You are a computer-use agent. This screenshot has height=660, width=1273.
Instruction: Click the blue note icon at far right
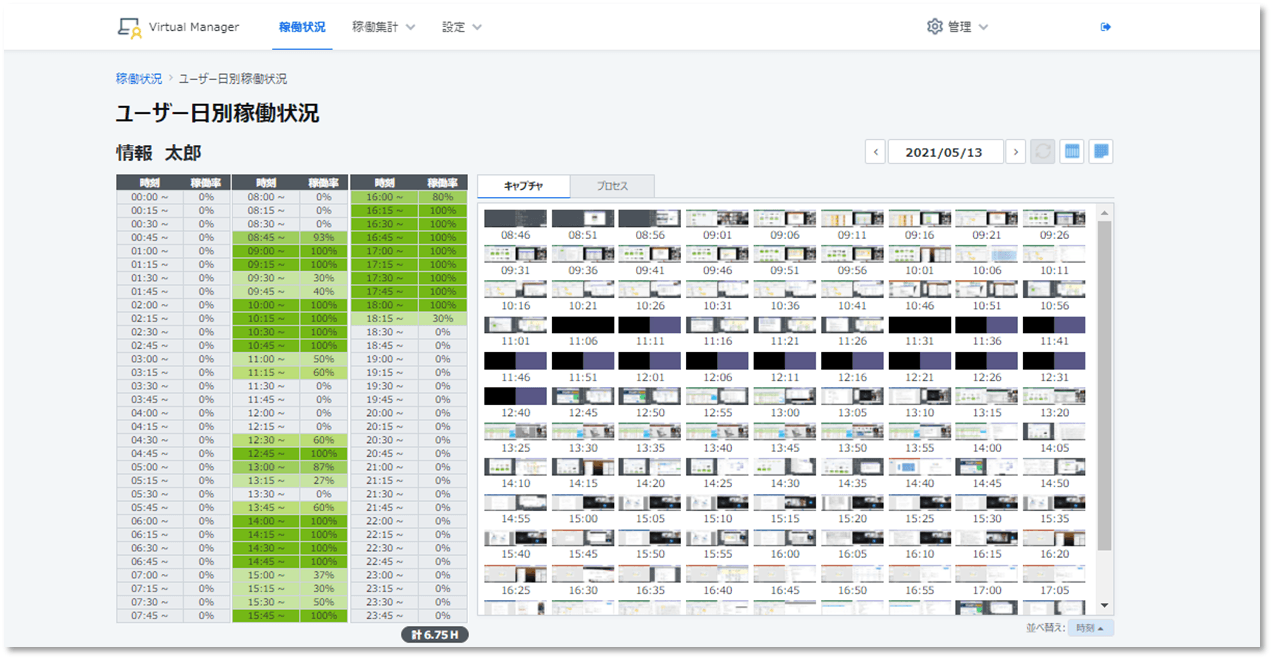[1100, 152]
